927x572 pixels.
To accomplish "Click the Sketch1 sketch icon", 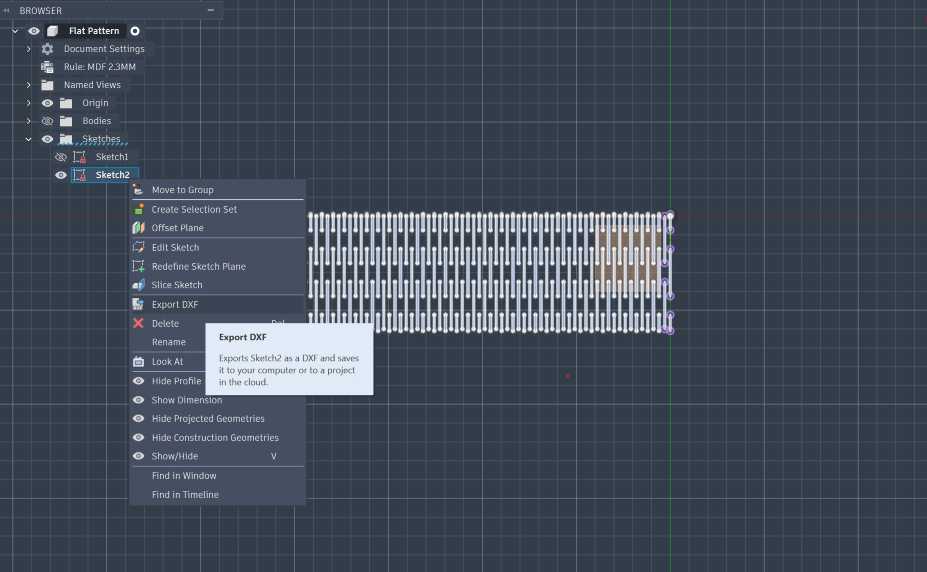I will 79,157.
